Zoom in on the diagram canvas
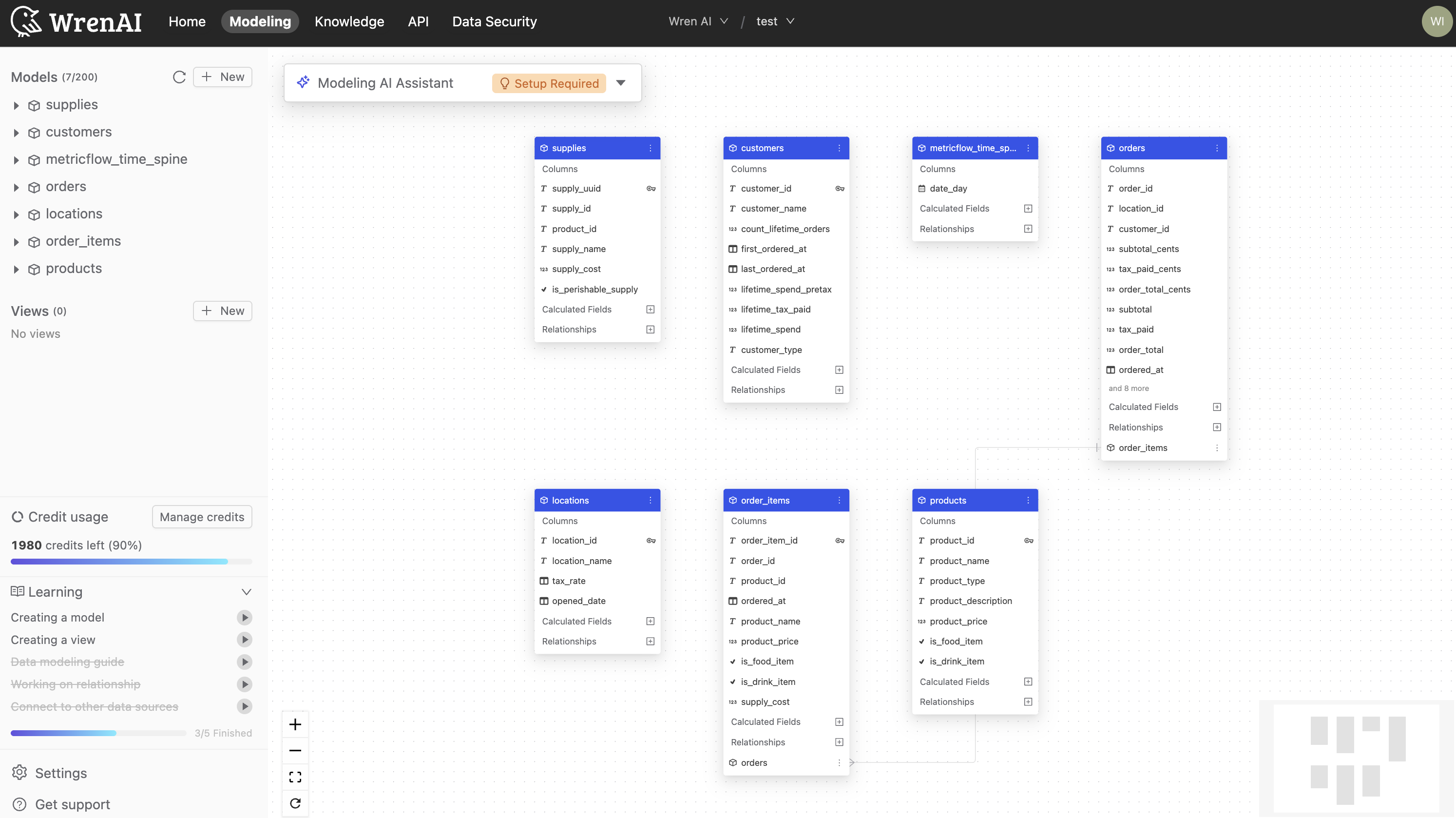 (295, 724)
